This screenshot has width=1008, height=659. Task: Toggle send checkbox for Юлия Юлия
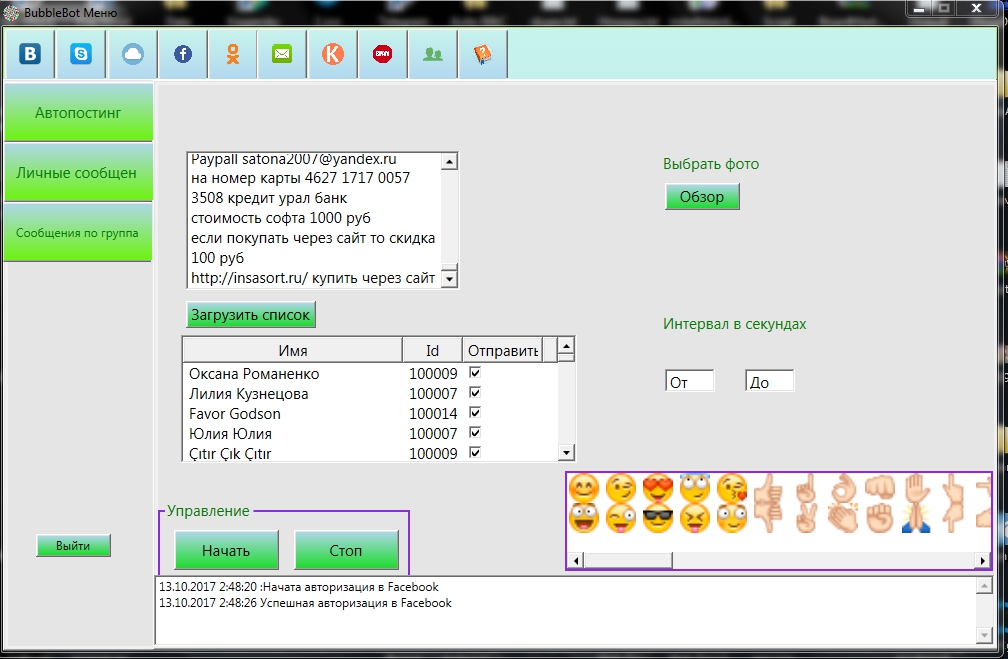(x=475, y=432)
